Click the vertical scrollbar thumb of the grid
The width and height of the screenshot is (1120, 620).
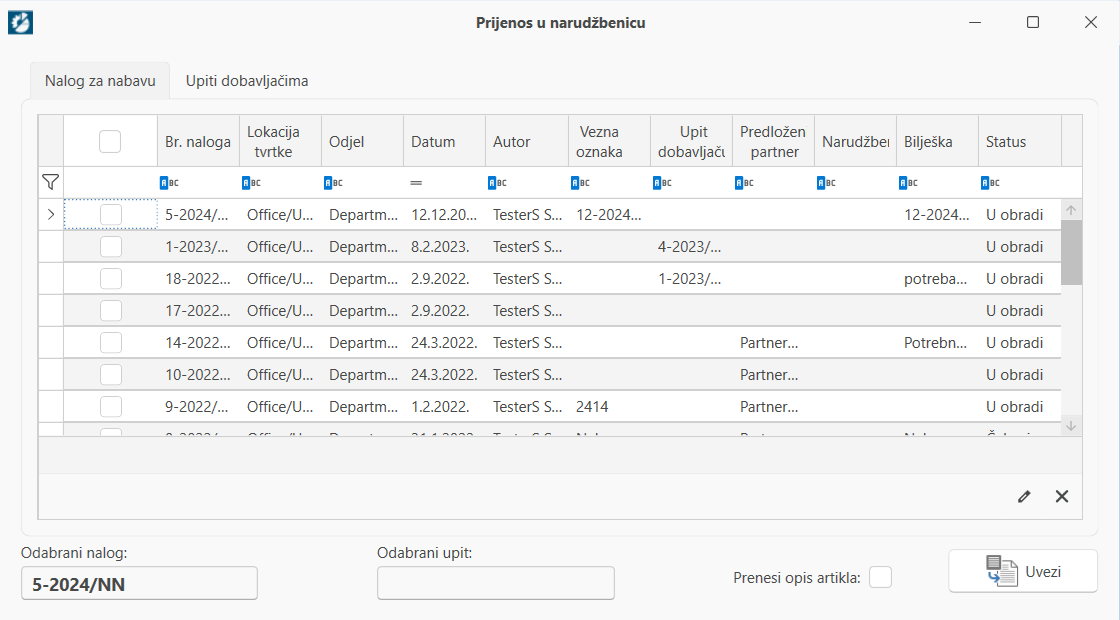(x=1071, y=252)
